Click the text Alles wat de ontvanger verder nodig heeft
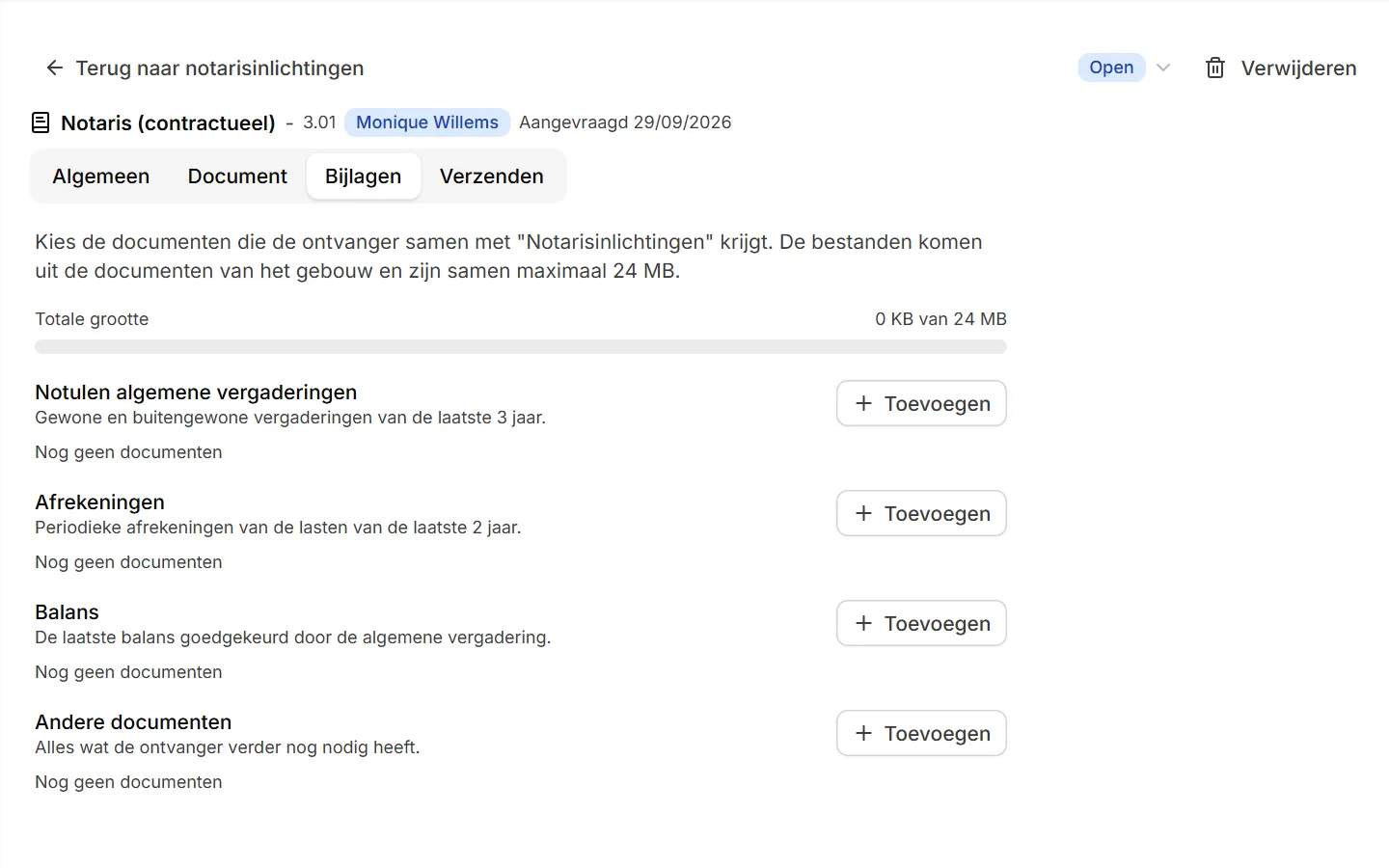 point(228,747)
